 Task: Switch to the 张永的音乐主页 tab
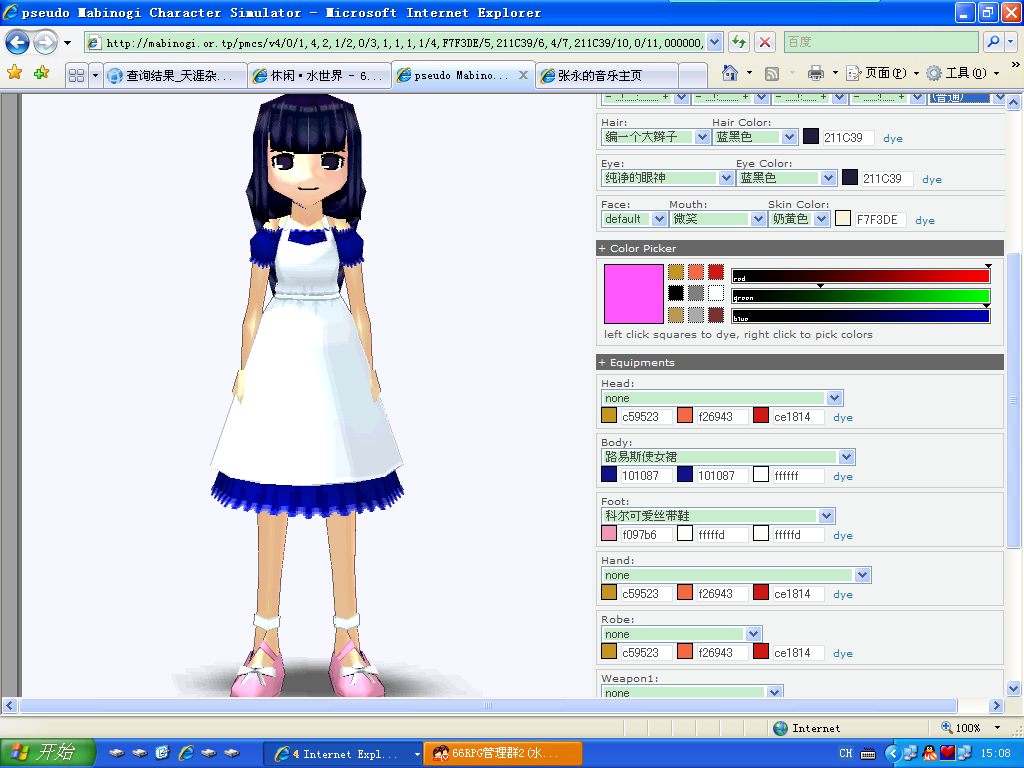pos(607,76)
